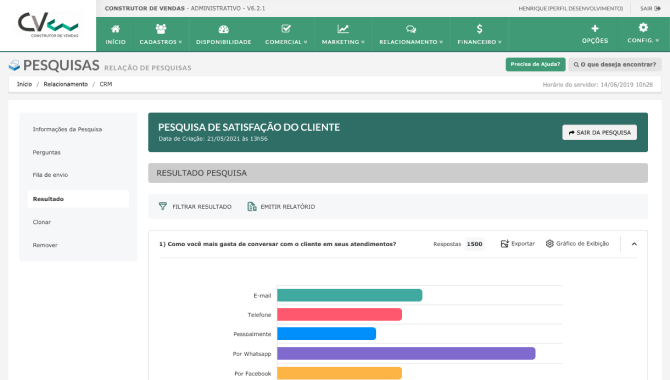Viewport: 670px width, 380px height.
Task: Click the purple Por Whatsapp bar
Action: tap(406, 353)
